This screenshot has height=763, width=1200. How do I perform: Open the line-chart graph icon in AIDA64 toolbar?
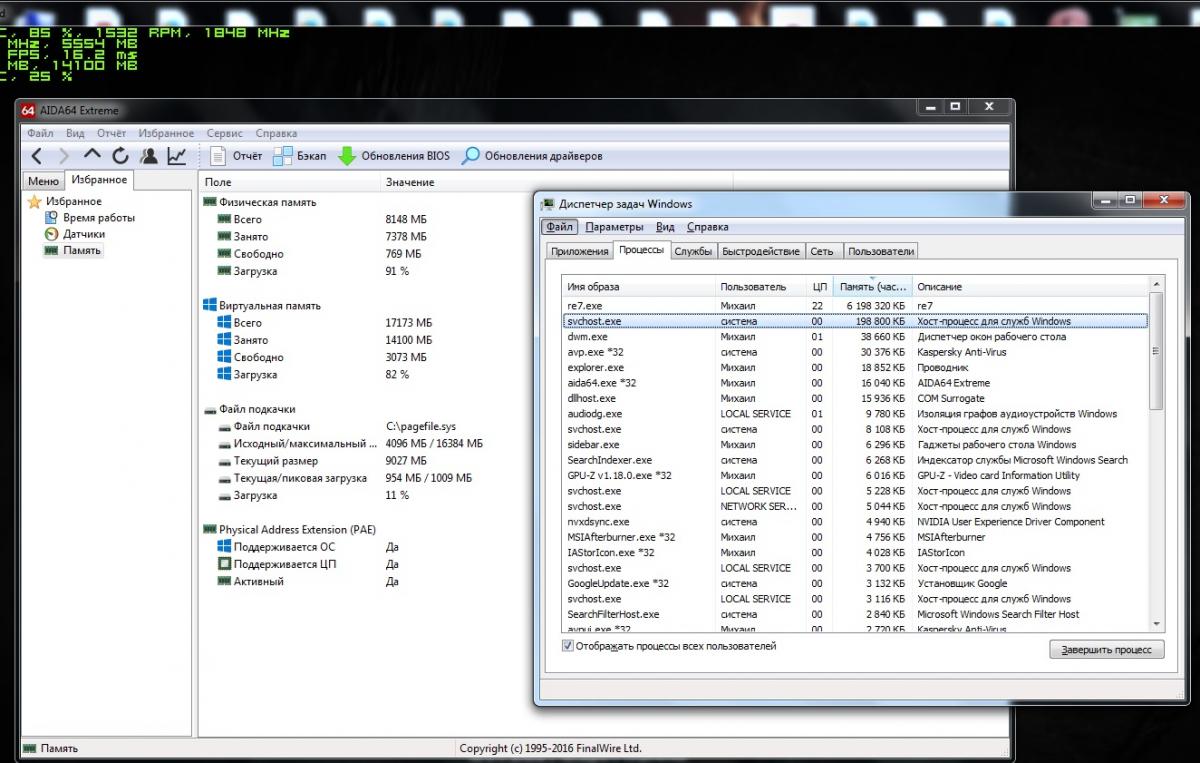point(177,156)
